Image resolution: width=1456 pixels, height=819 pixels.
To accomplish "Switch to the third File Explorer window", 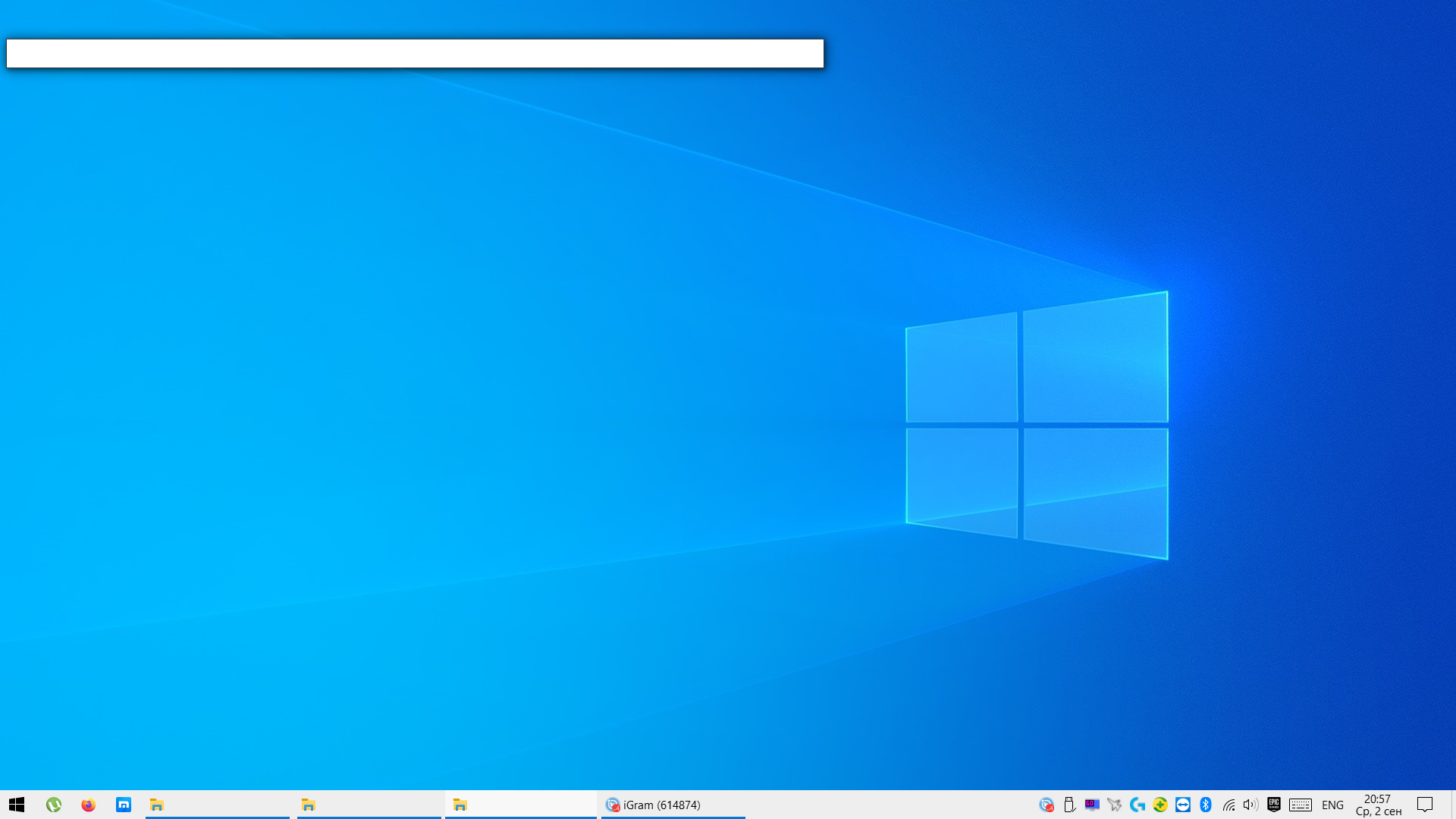I will pos(520,805).
